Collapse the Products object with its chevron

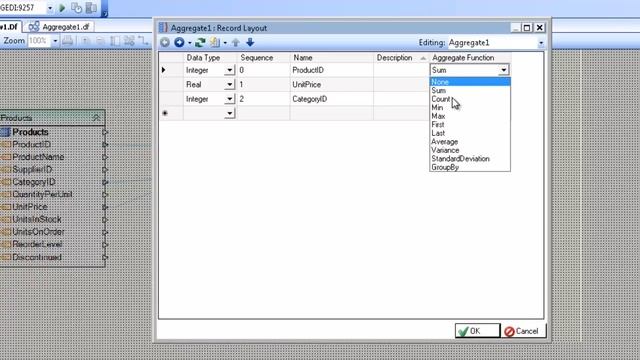point(97,118)
